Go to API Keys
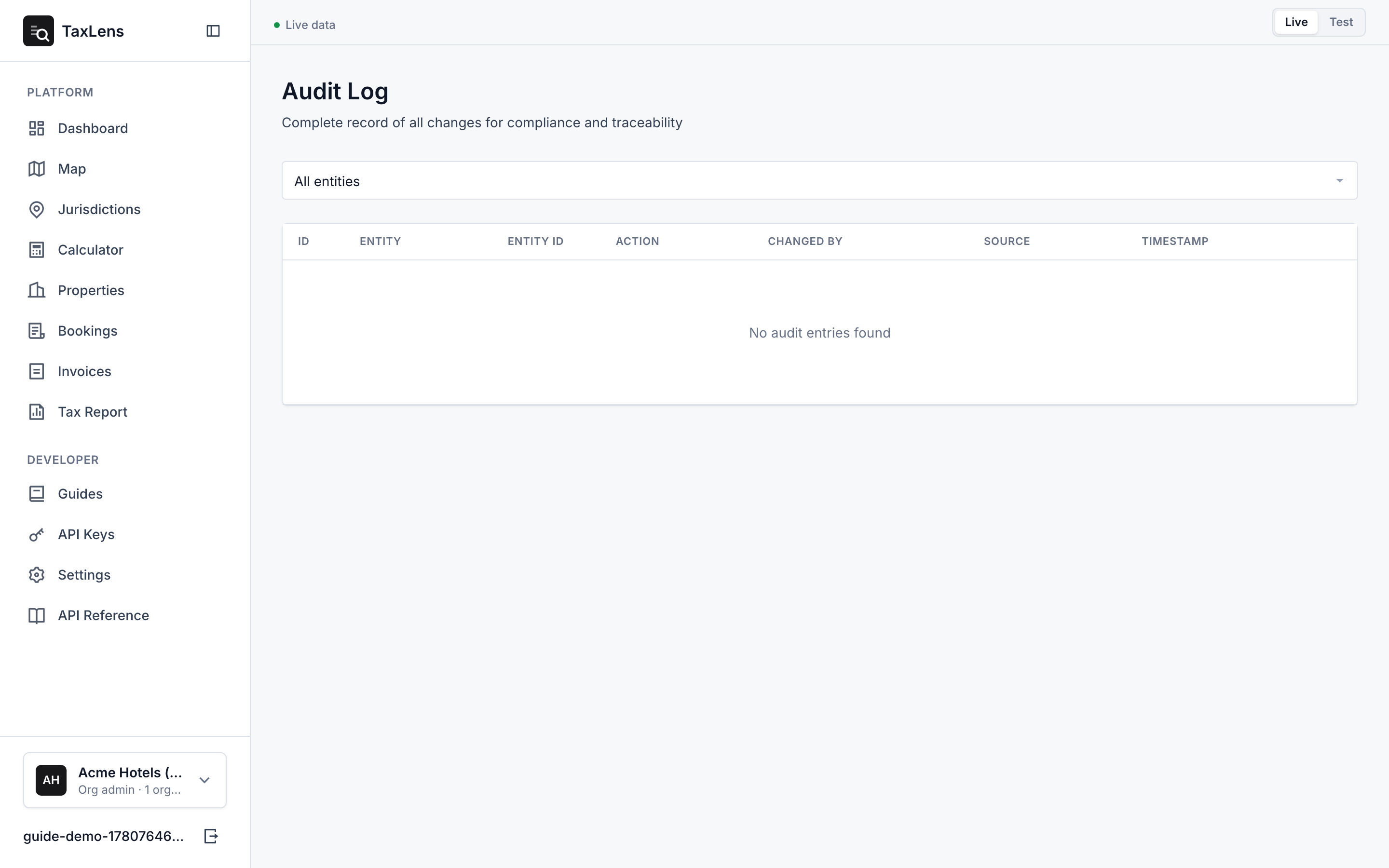 coord(124,534)
